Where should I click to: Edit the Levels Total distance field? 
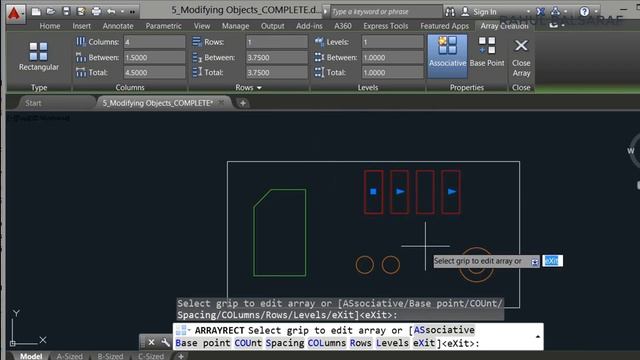click(393, 72)
